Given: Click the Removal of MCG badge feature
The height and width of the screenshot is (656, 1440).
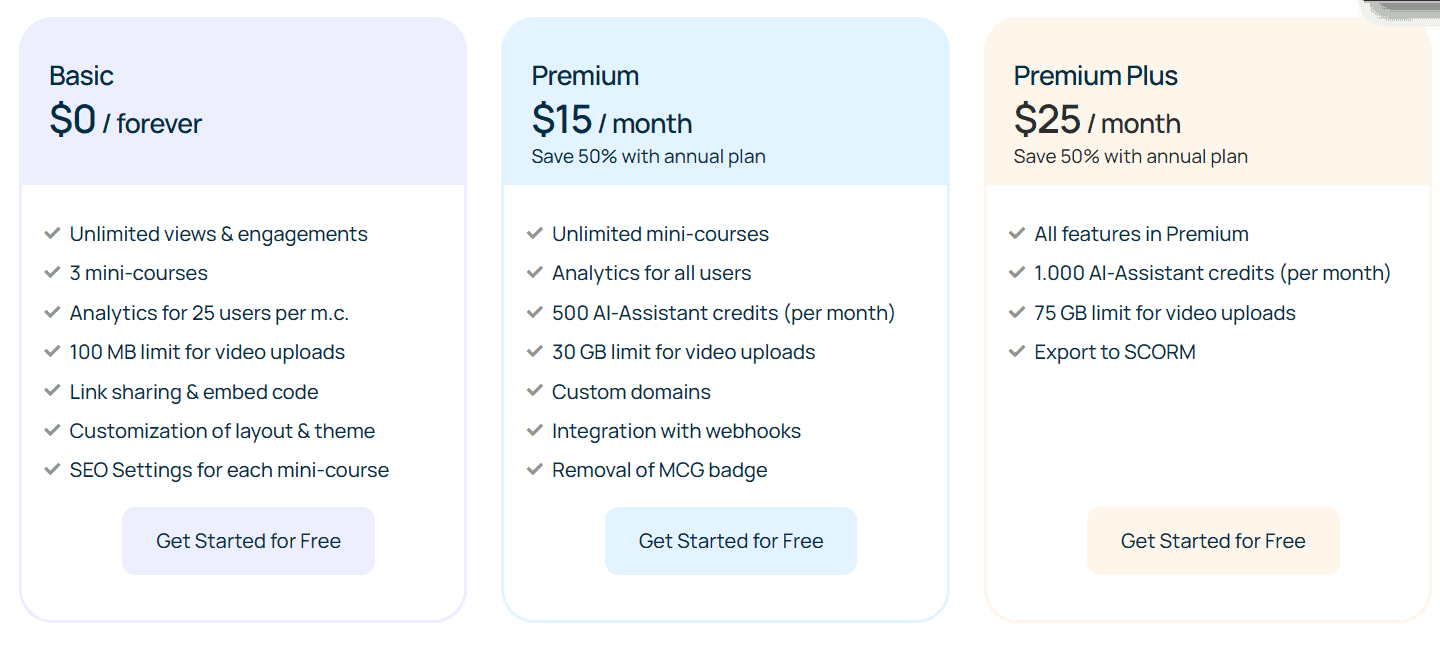Looking at the screenshot, I should click(x=660, y=469).
